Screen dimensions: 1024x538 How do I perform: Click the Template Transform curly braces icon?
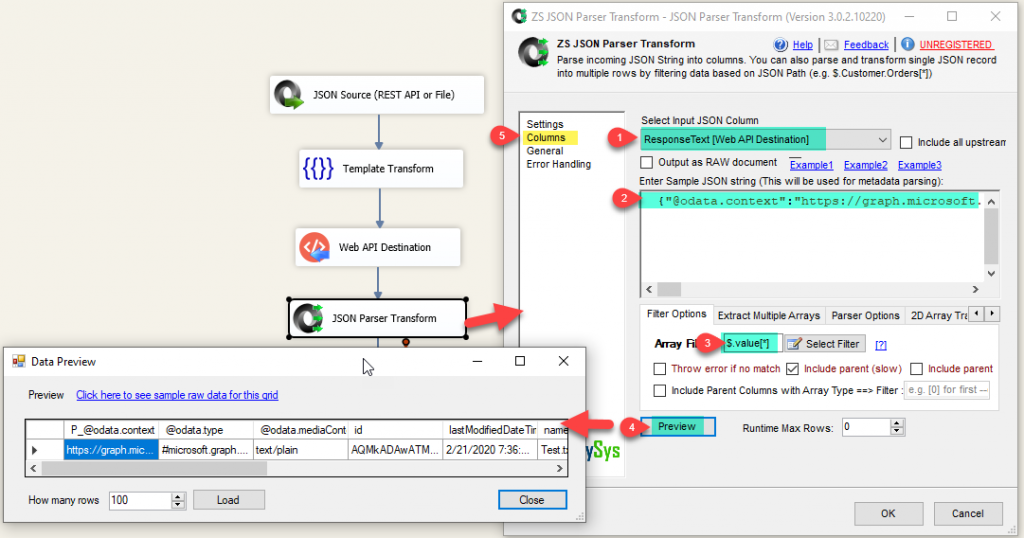(x=317, y=169)
